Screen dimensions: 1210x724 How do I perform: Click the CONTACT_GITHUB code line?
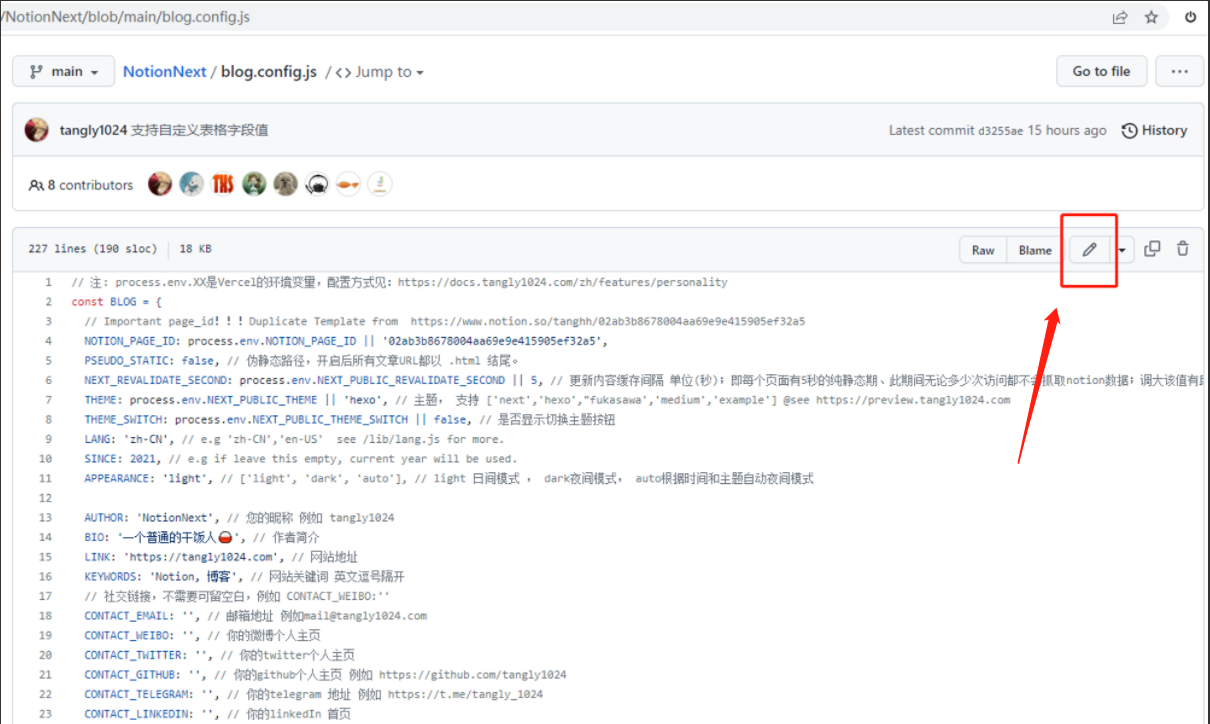tap(325, 675)
